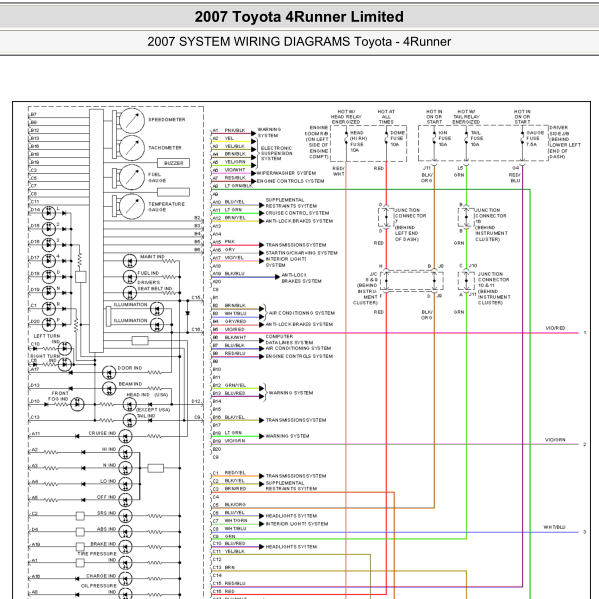
Task: Click the DRIVER SIDE J/B location label
Action: 565,142
